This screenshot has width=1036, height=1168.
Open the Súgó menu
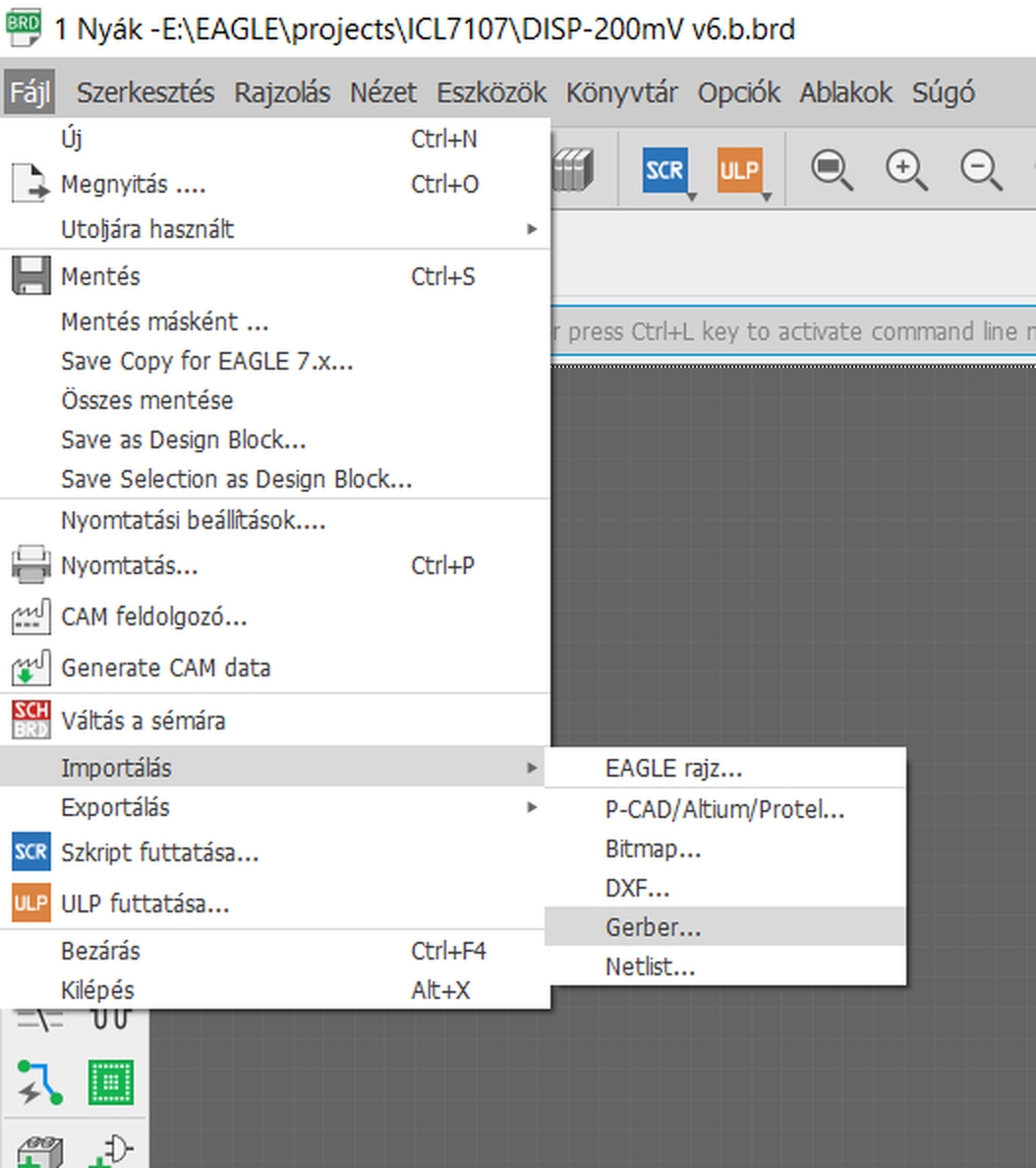click(x=943, y=92)
